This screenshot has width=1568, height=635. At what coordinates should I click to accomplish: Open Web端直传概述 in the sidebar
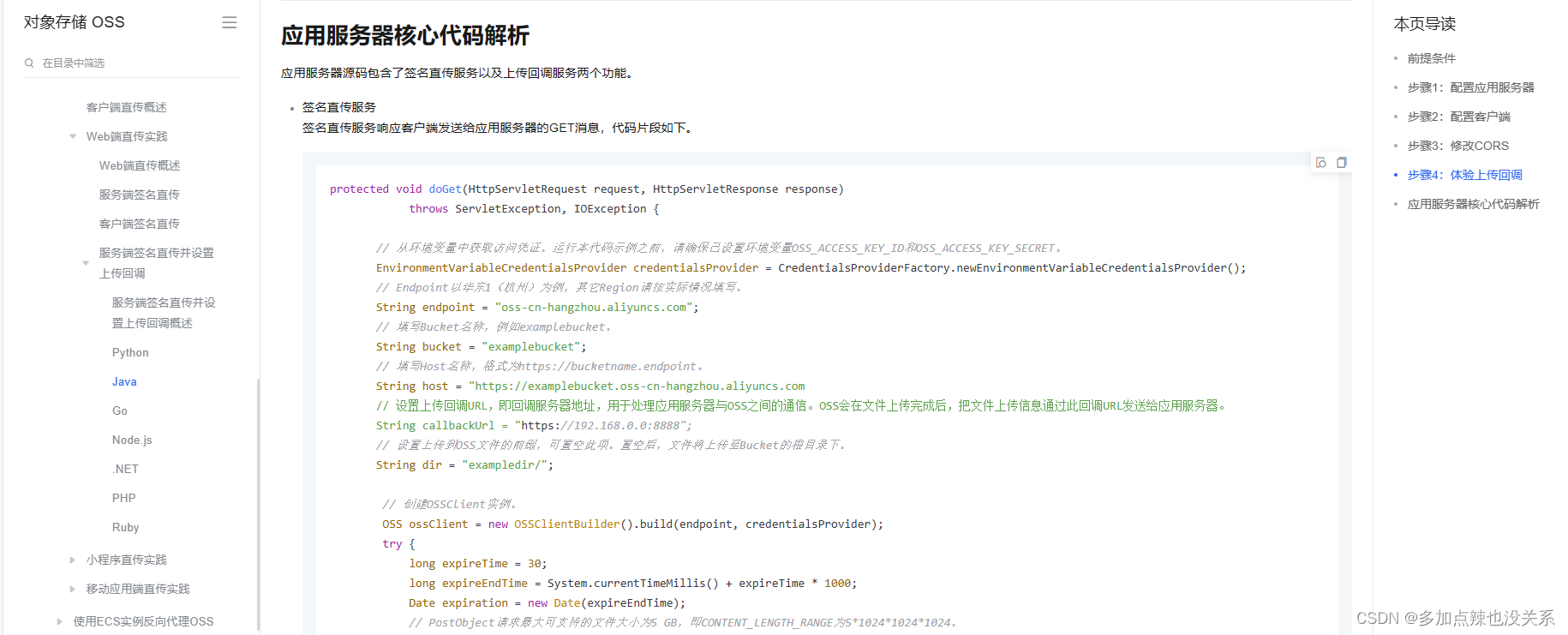click(140, 165)
